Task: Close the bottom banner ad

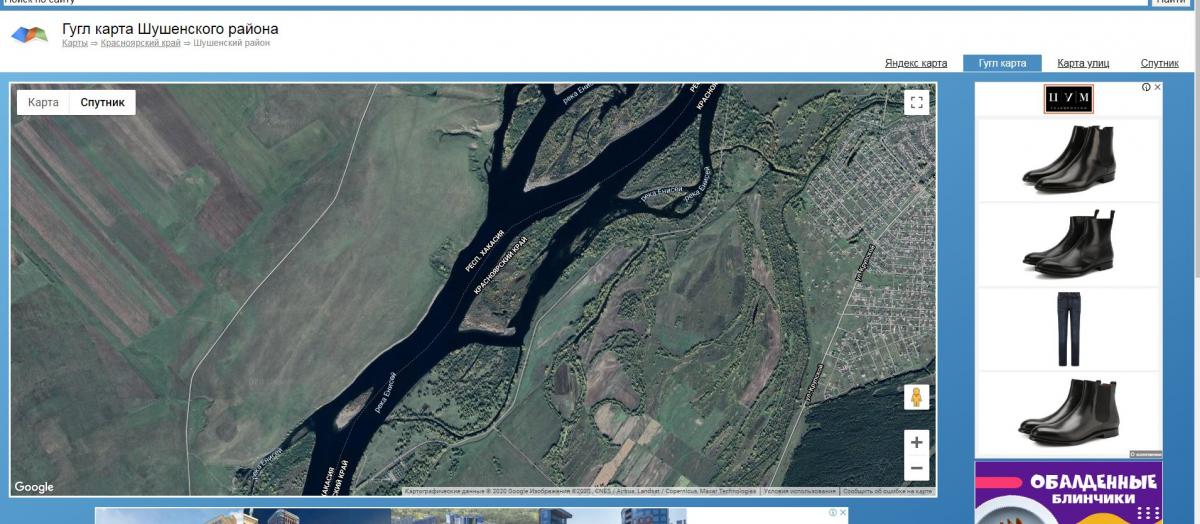Action: click(x=842, y=513)
